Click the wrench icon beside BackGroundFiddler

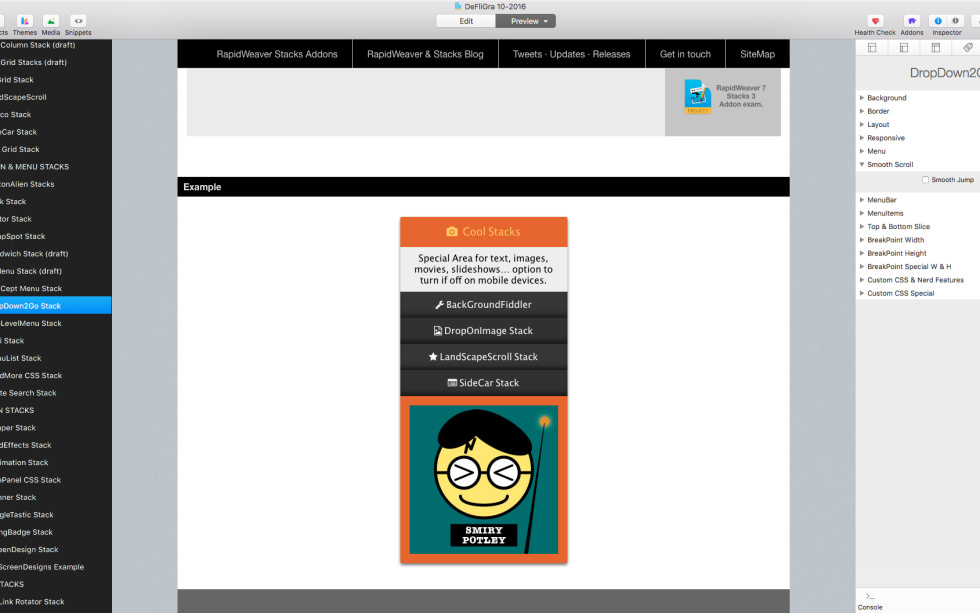(439, 305)
